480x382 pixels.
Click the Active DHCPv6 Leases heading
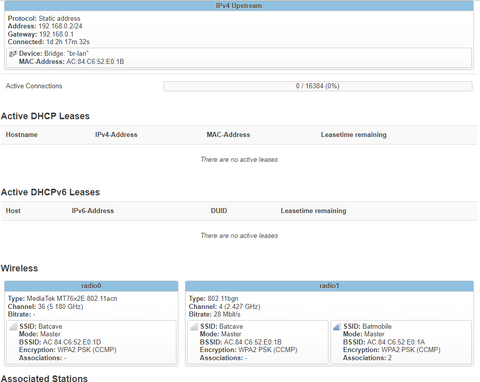click(x=50, y=192)
